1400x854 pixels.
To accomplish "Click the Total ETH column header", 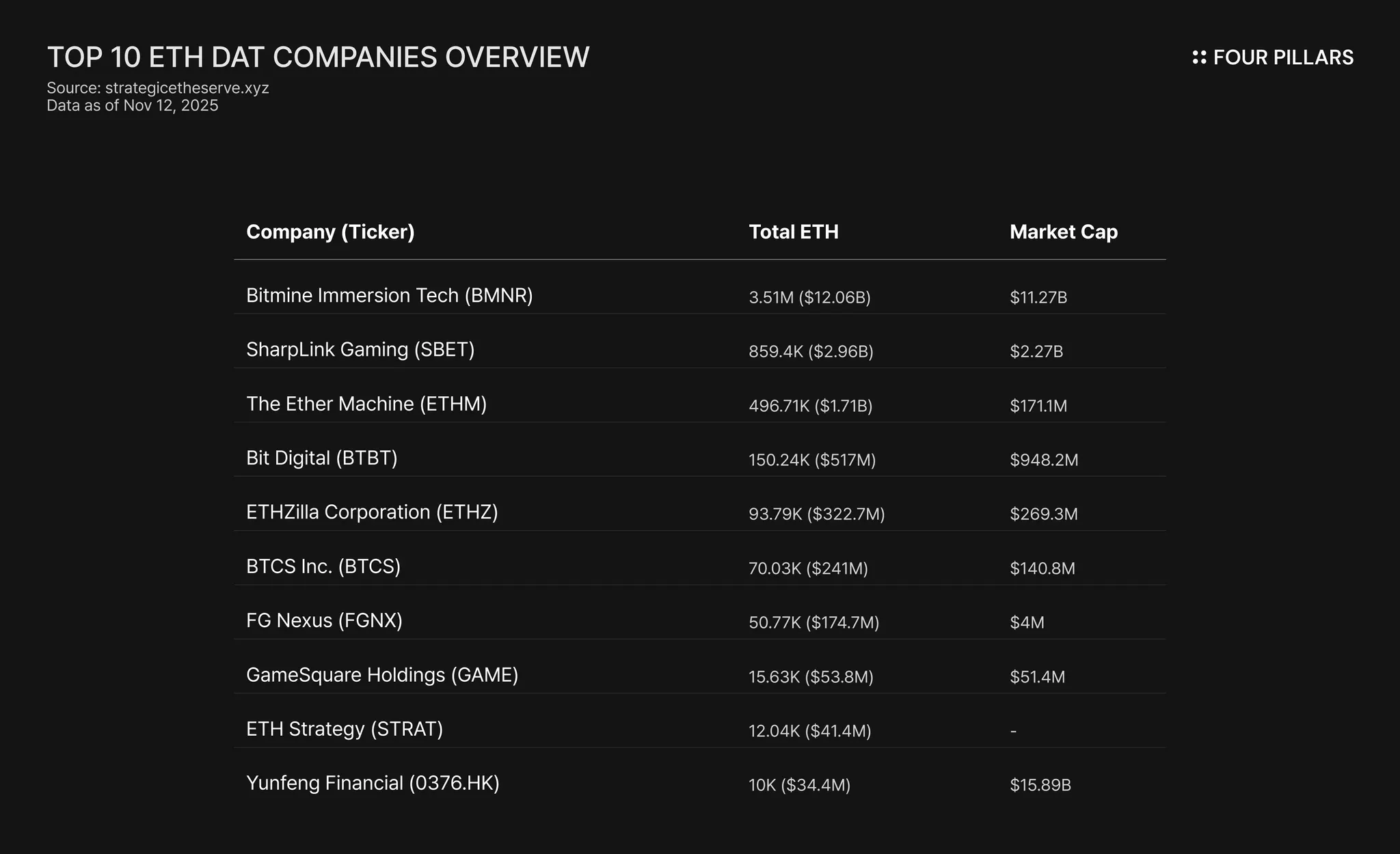I will click(x=793, y=232).
